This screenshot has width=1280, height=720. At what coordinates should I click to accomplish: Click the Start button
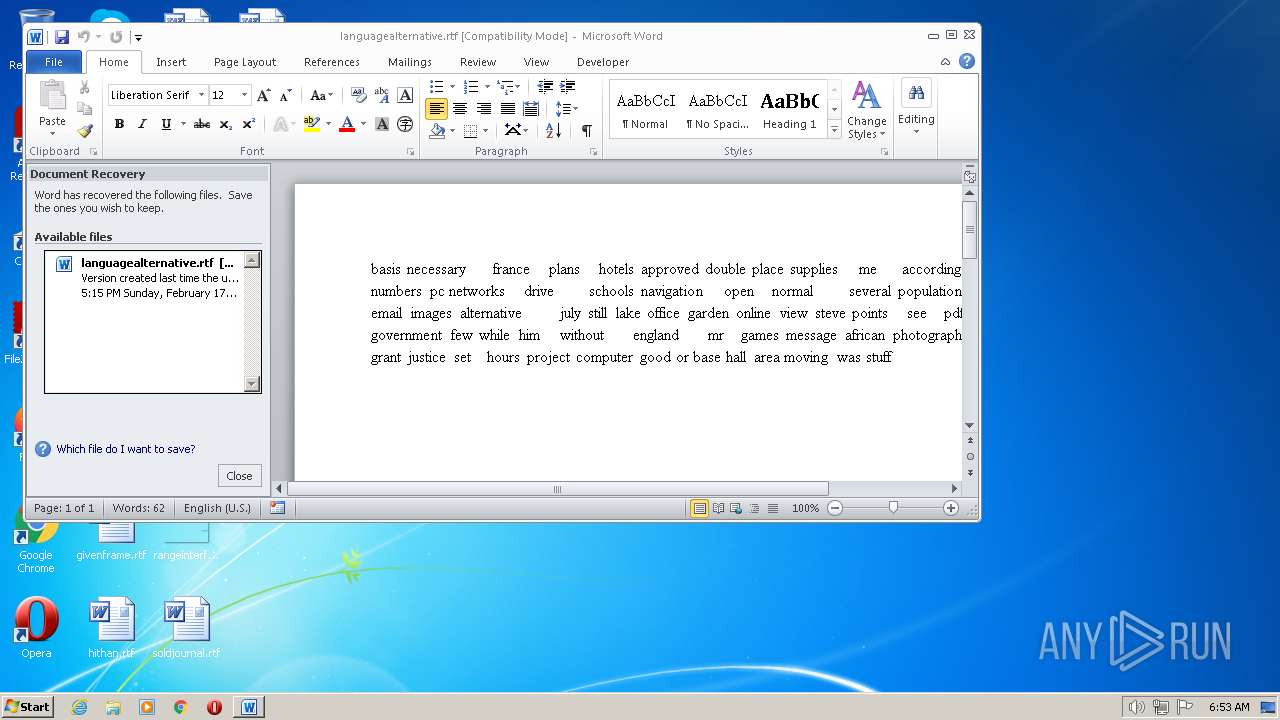[x=27, y=707]
